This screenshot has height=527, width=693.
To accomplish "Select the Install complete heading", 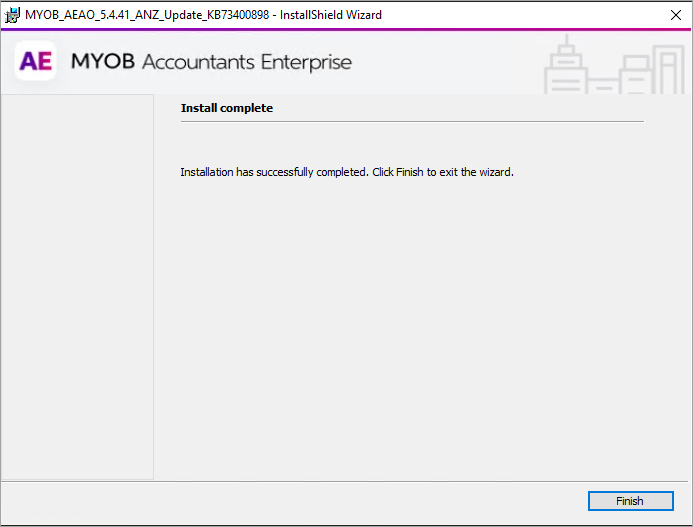I will [x=226, y=108].
